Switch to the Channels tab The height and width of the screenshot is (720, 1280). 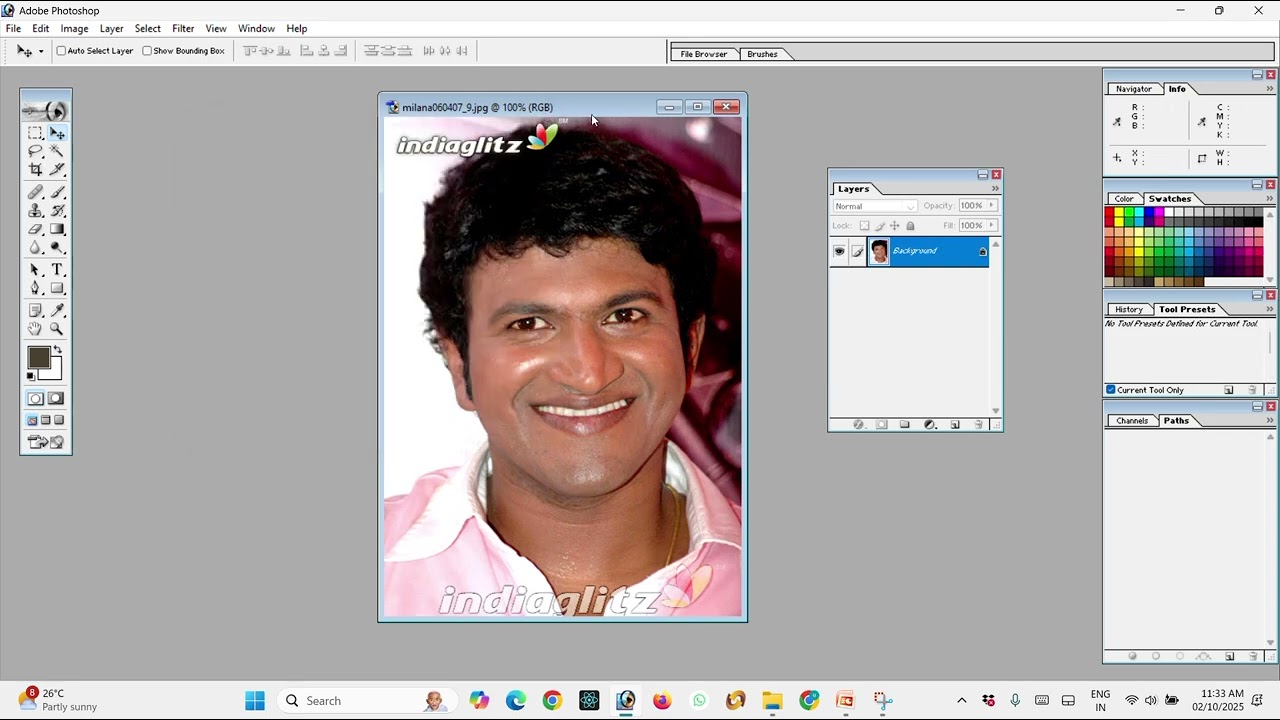click(x=1132, y=421)
